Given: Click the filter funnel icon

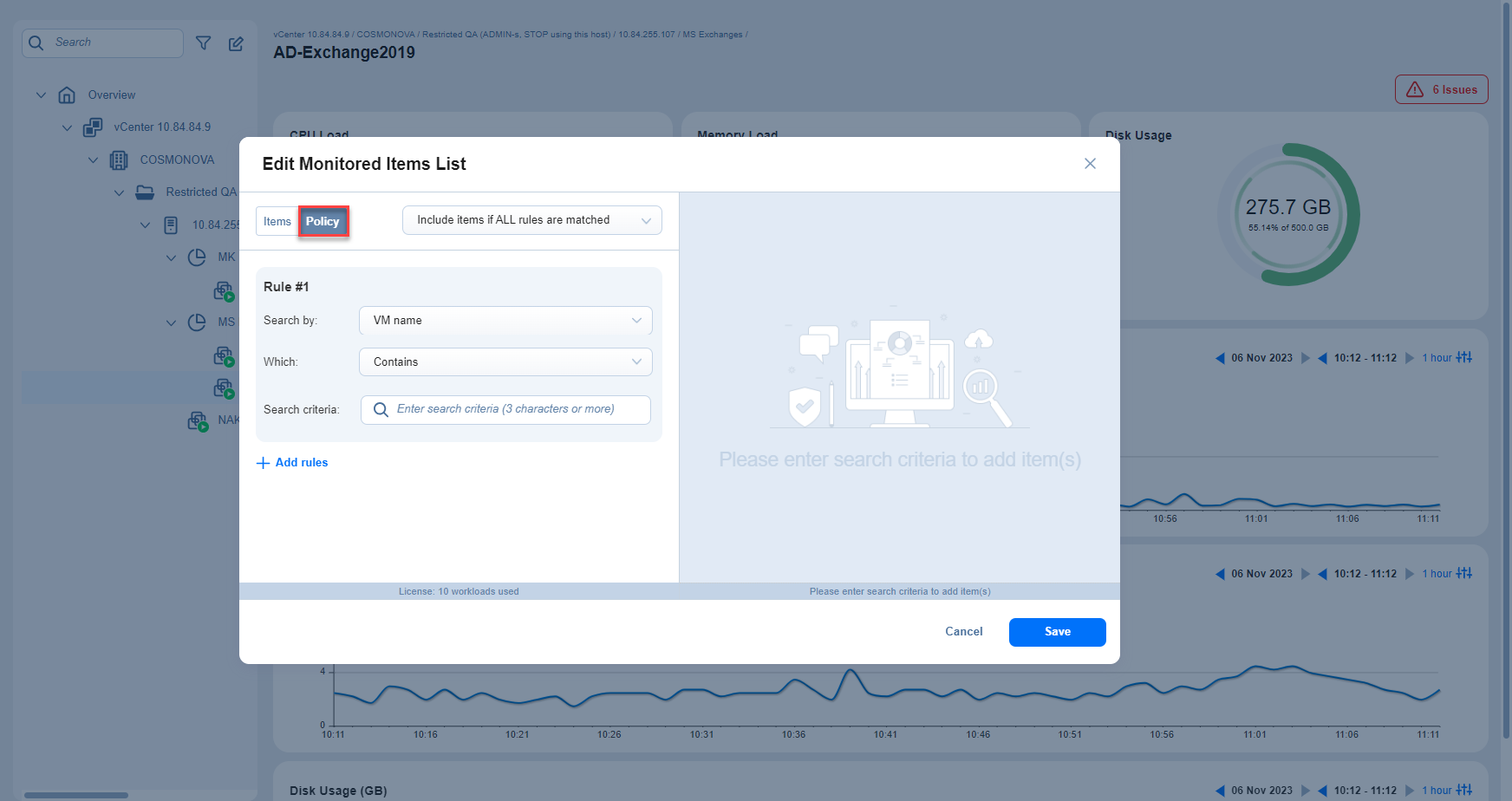Looking at the screenshot, I should 203,43.
